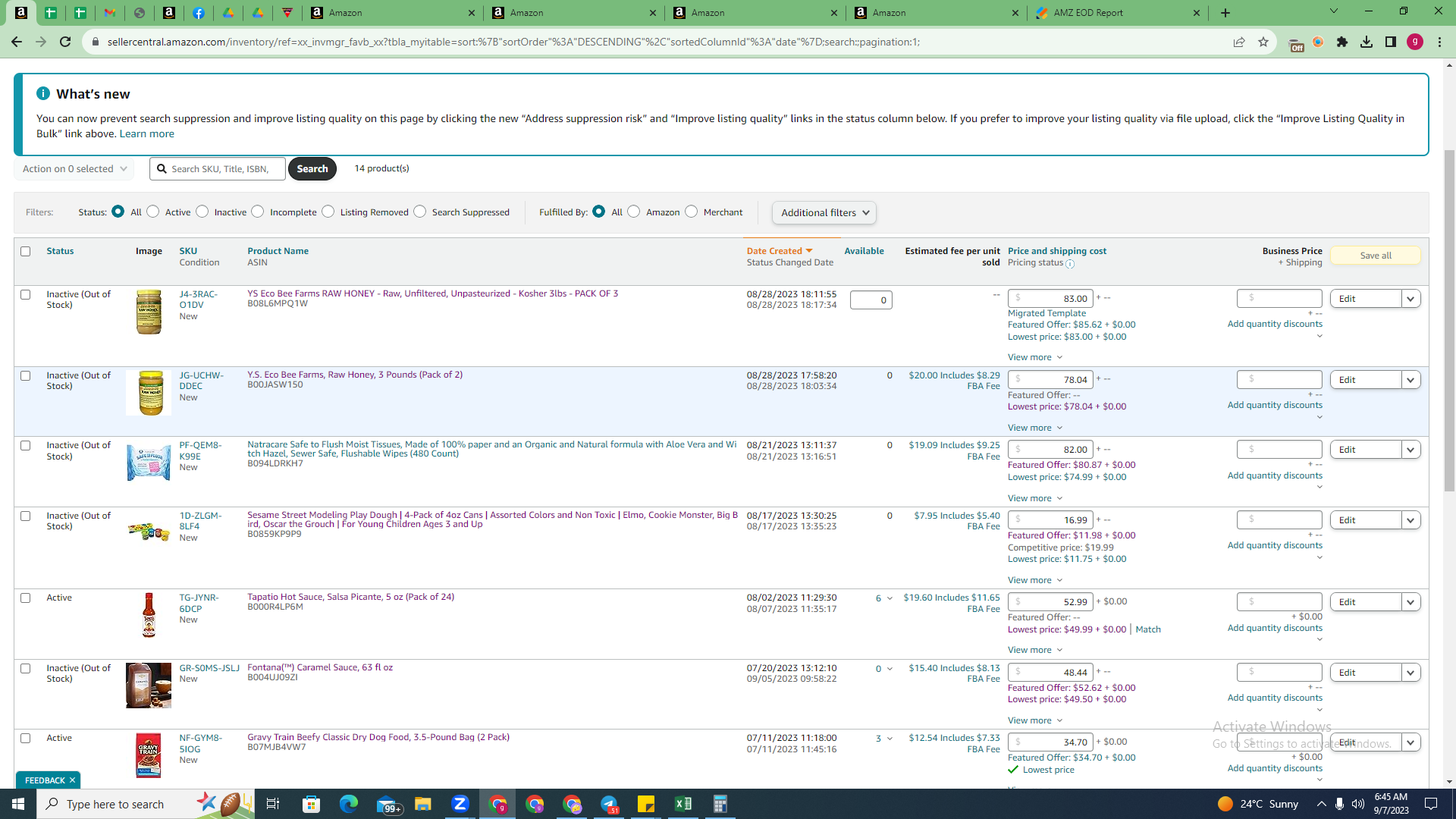
Task: Open File Explorer from taskbar
Action: coord(423,804)
